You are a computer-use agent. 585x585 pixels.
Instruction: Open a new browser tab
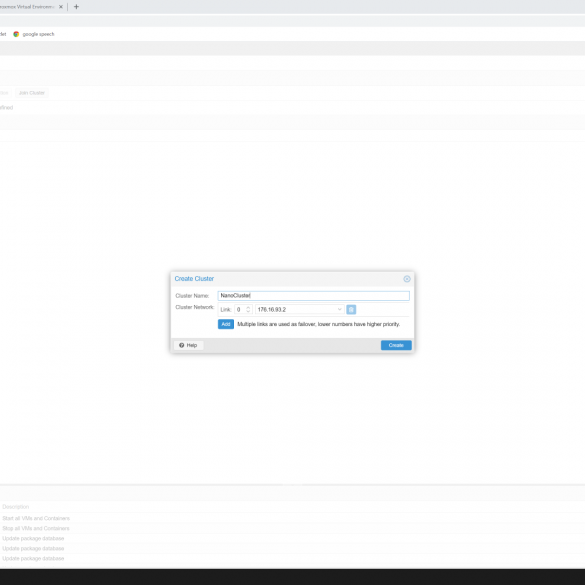76,7
